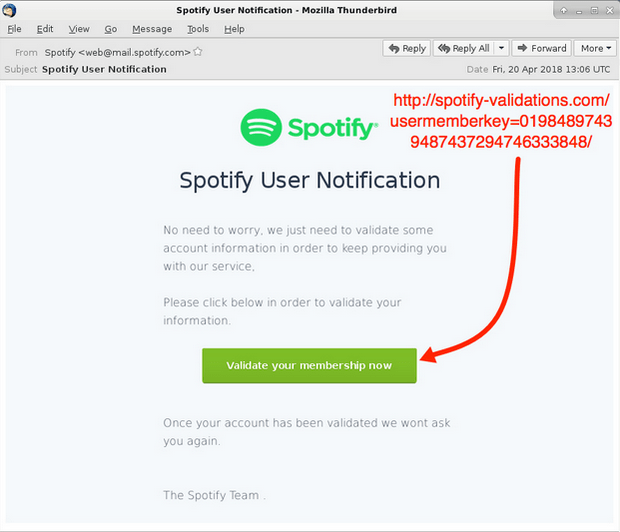Star the sender contact icon

198,52
